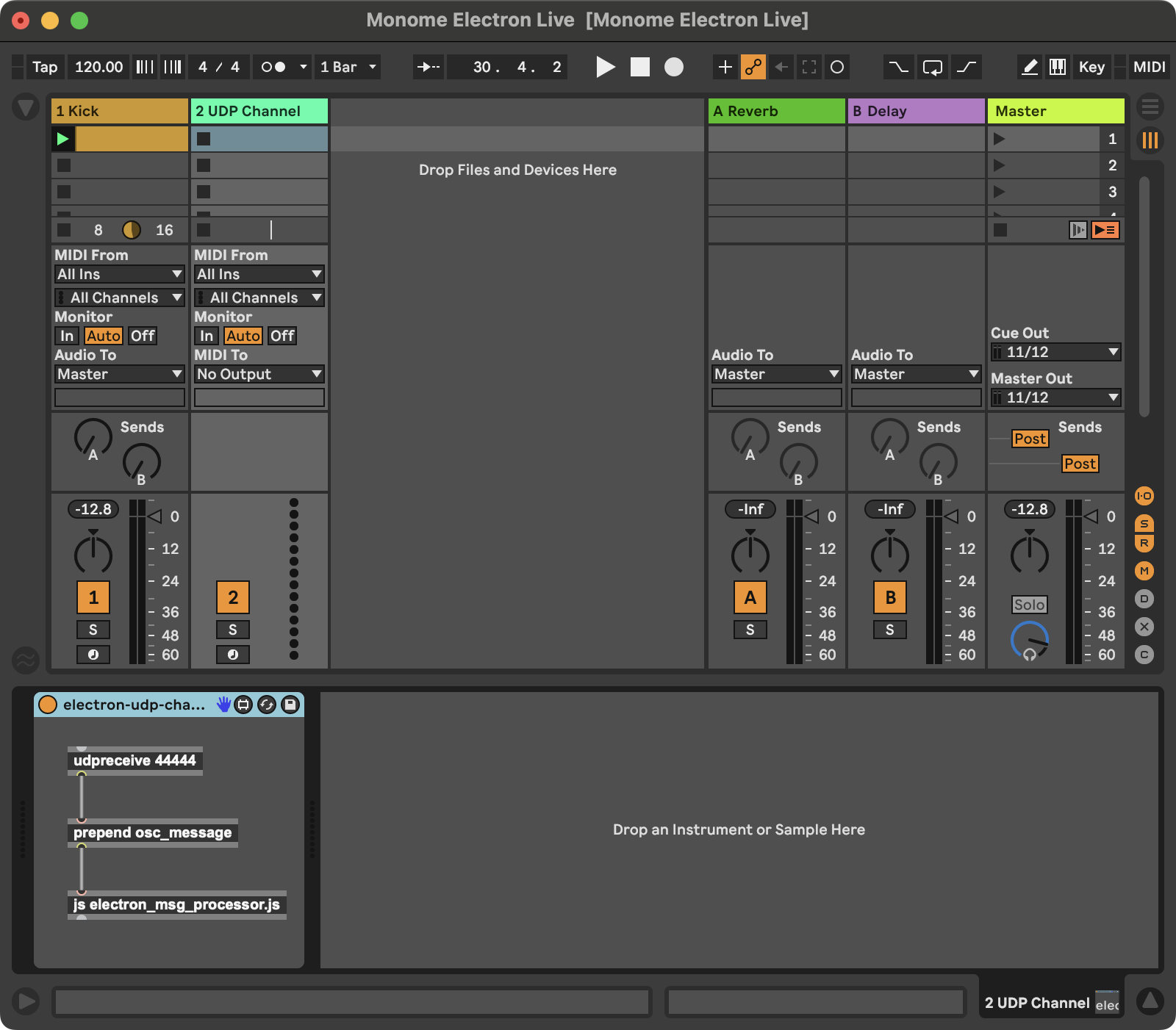
Task: Open Cue Out 11/12 dropdown
Action: coord(1055,352)
